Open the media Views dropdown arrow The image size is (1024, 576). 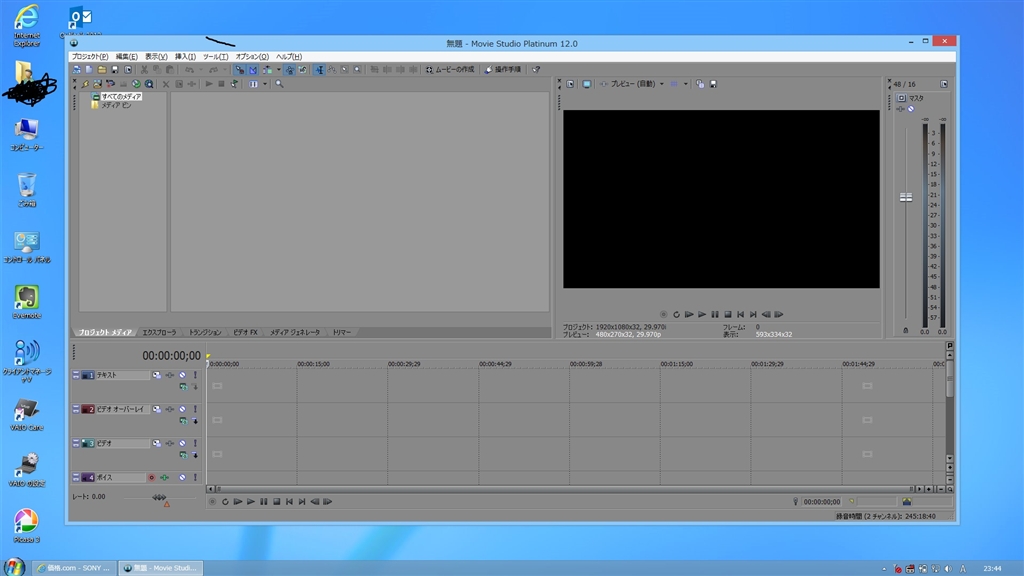click(264, 84)
